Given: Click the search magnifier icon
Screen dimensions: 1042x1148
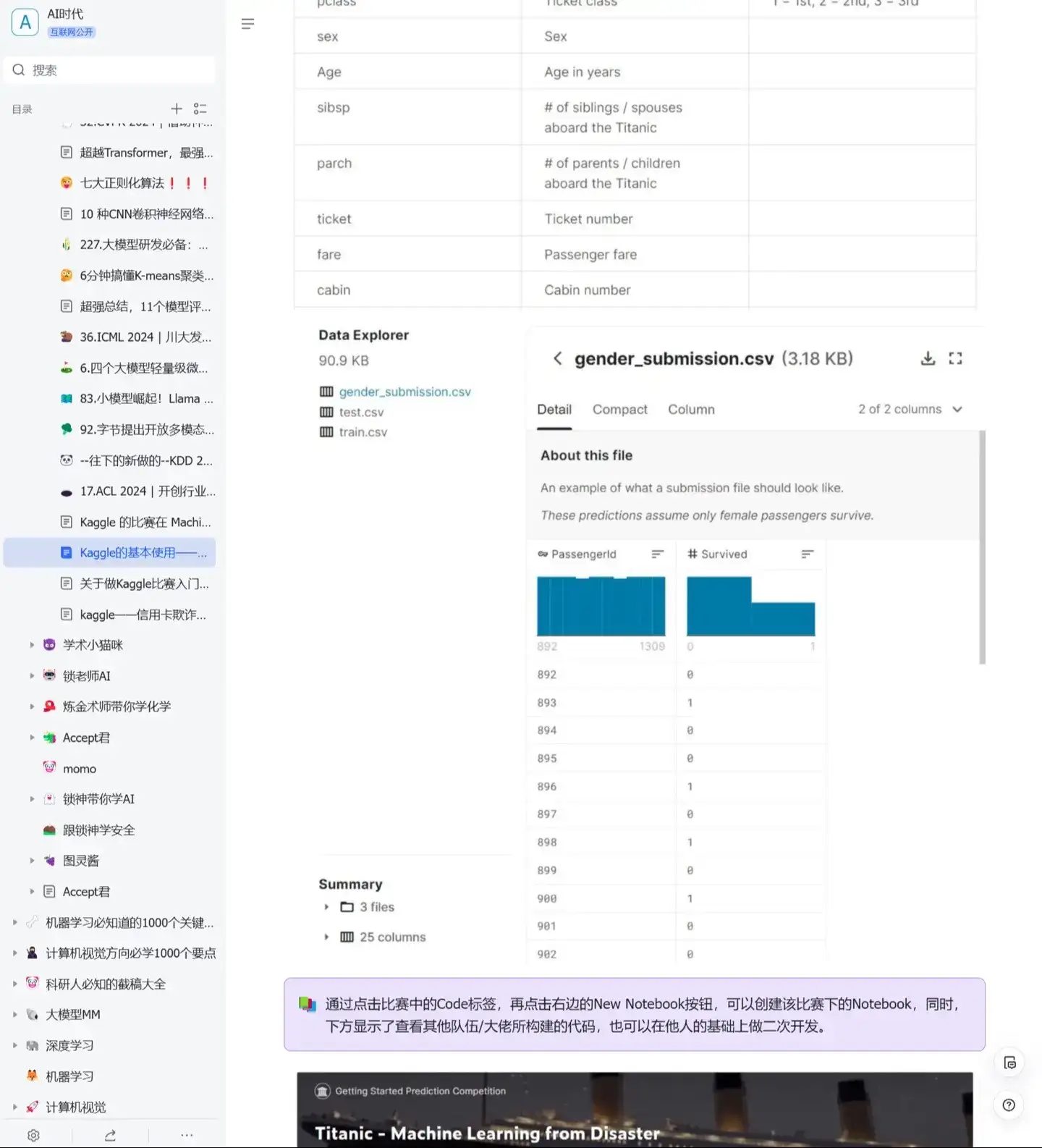Looking at the screenshot, I should point(19,69).
